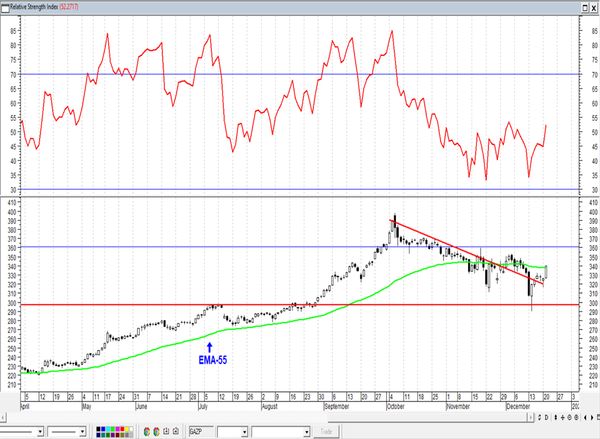Click the scroll chart right arrow icon
600x439 pixels.
coord(592,417)
